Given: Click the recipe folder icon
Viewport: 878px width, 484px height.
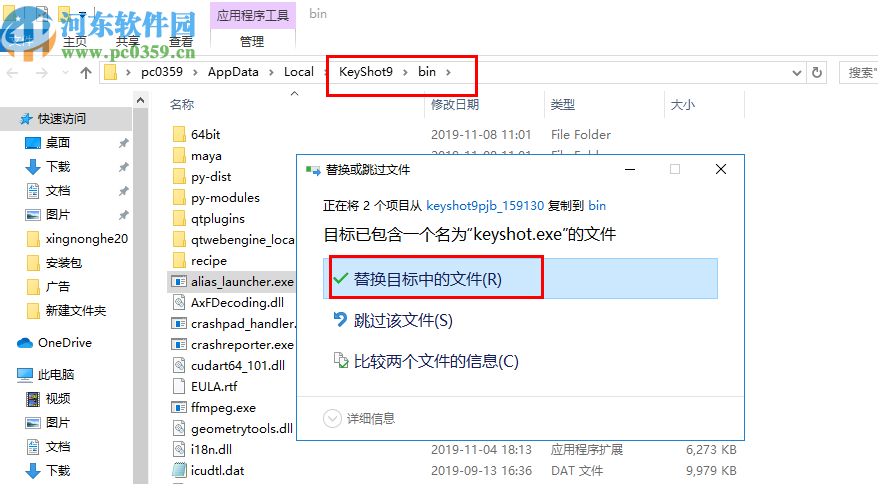Looking at the screenshot, I should pos(179,260).
